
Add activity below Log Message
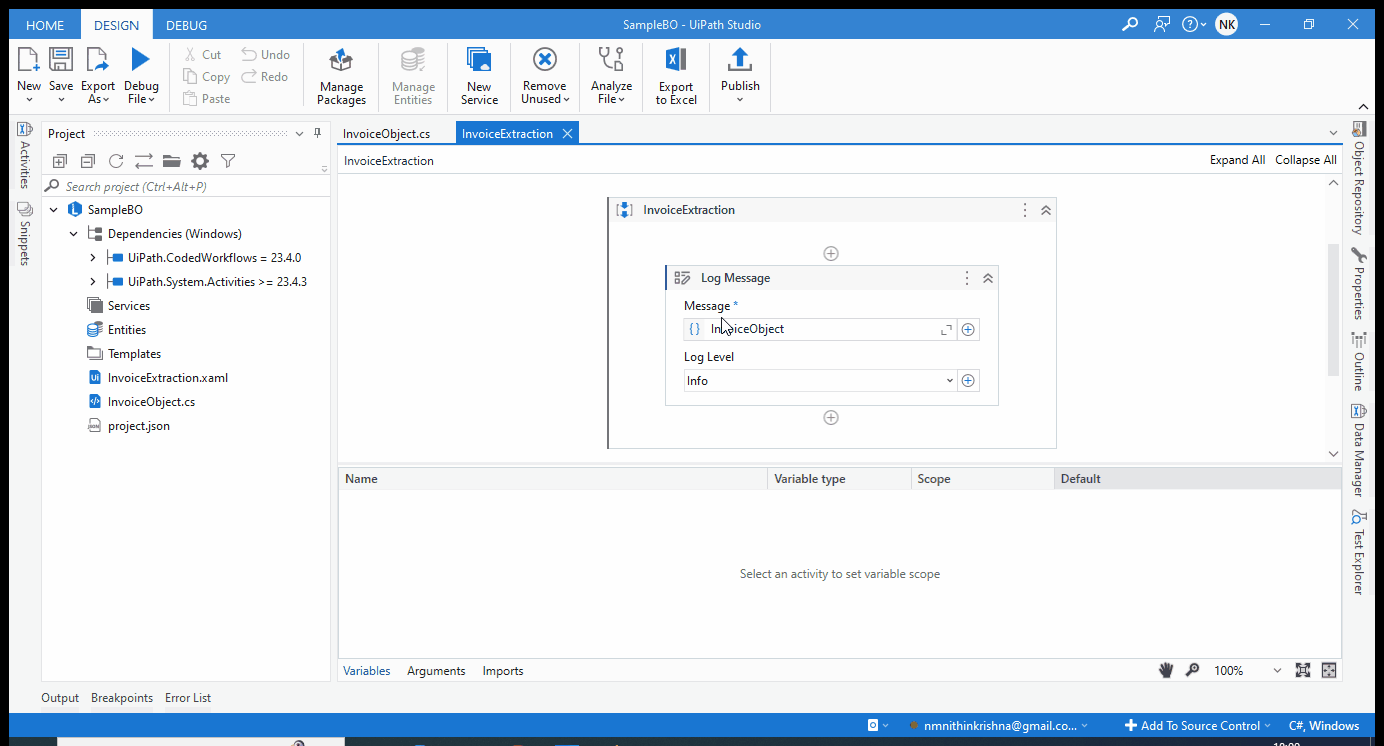(x=831, y=418)
